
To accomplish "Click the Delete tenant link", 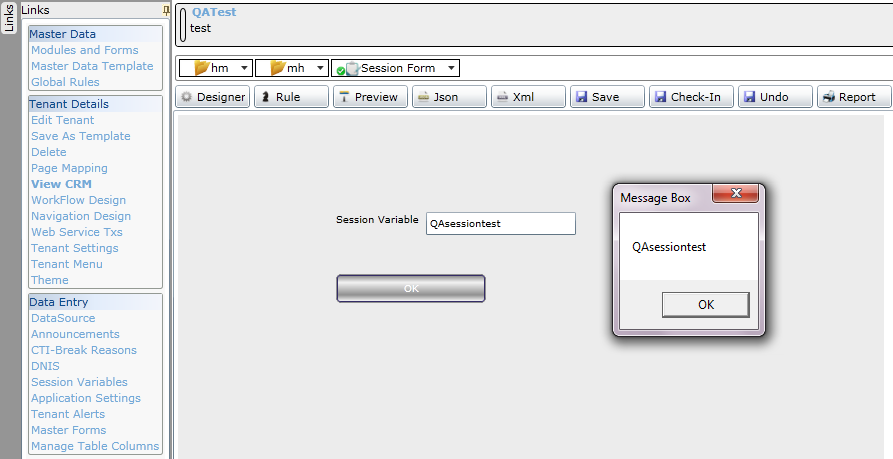I will [49, 152].
